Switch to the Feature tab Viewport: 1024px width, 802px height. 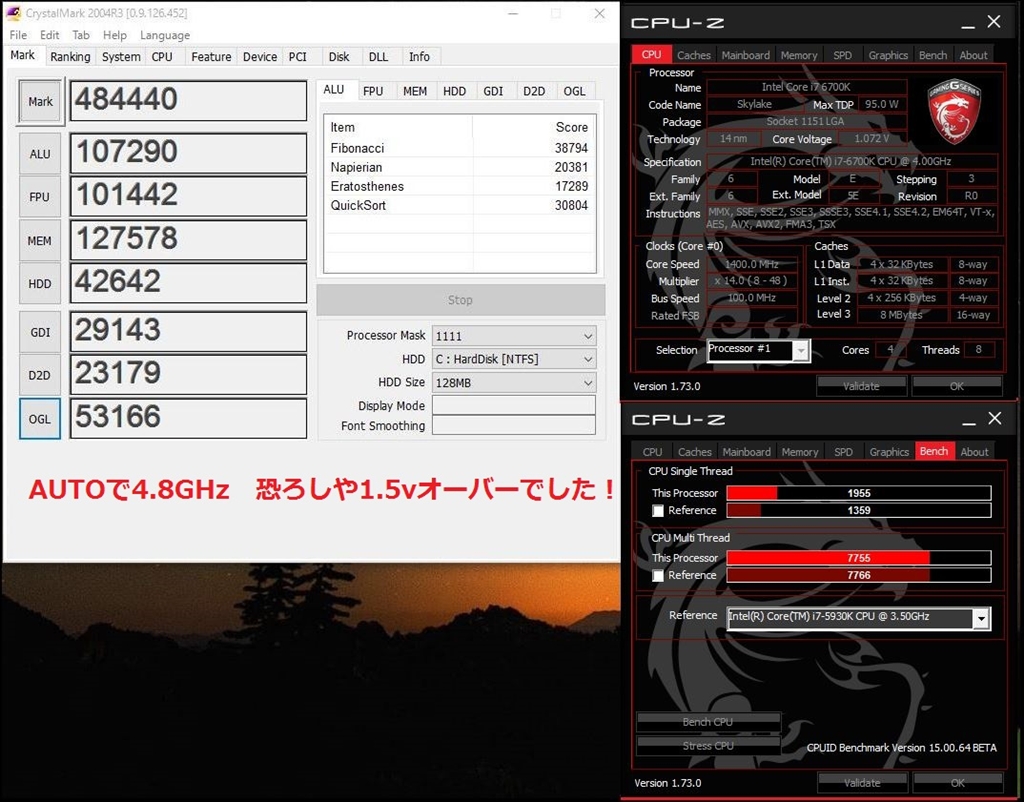pyautogui.click(x=211, y=57)
